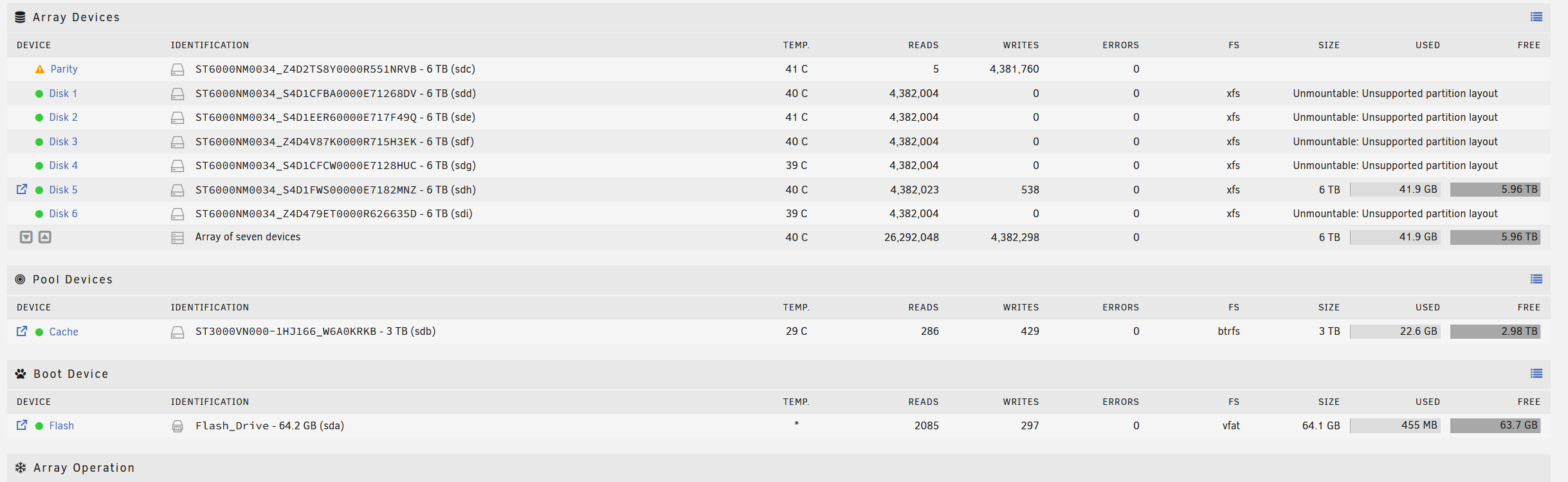Open the Disk 6 settings link
Screen dimensions: 1568x482
click(x=63, y=213)
